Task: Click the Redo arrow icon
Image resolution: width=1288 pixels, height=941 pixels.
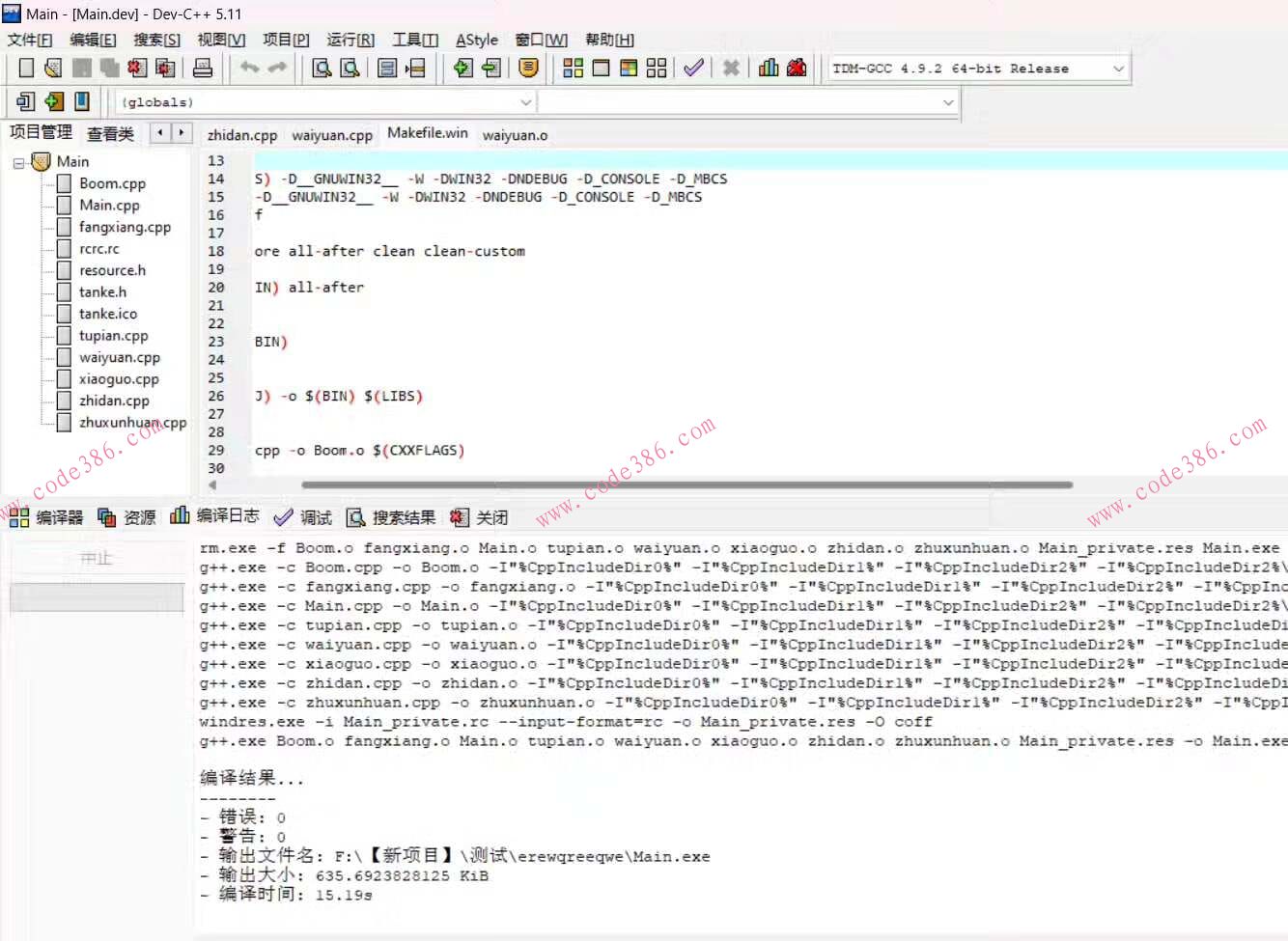Action: pyautogui.click(x=277, y=68)
